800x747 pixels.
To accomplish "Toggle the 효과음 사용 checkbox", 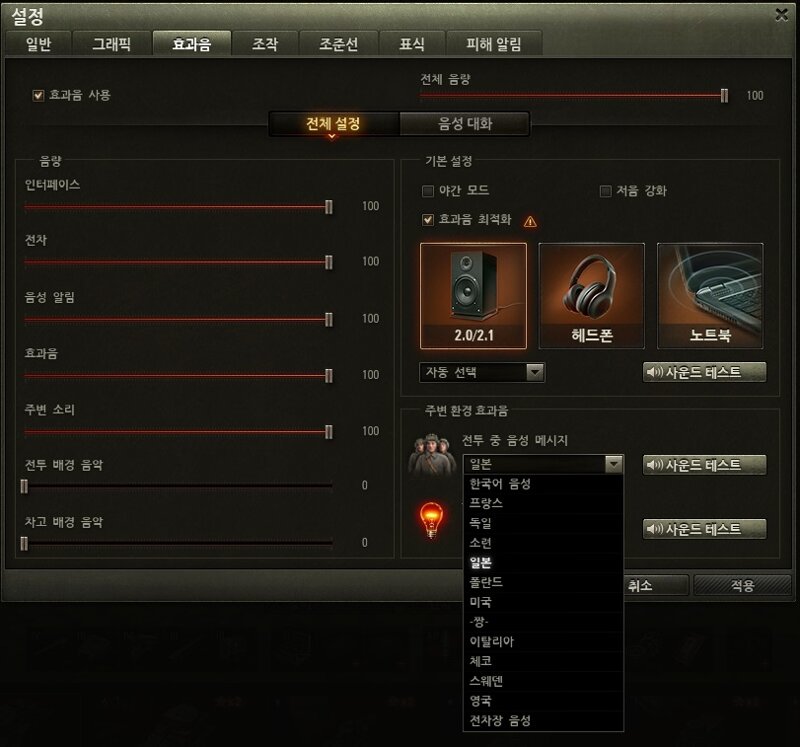I will point(38,95).
